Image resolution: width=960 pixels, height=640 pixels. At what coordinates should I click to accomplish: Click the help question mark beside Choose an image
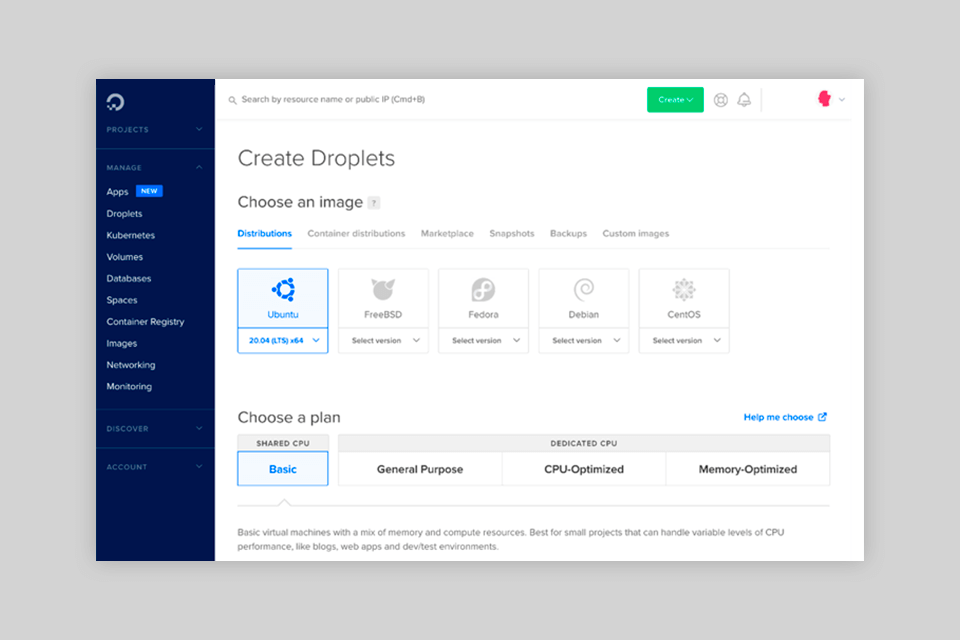374,203
